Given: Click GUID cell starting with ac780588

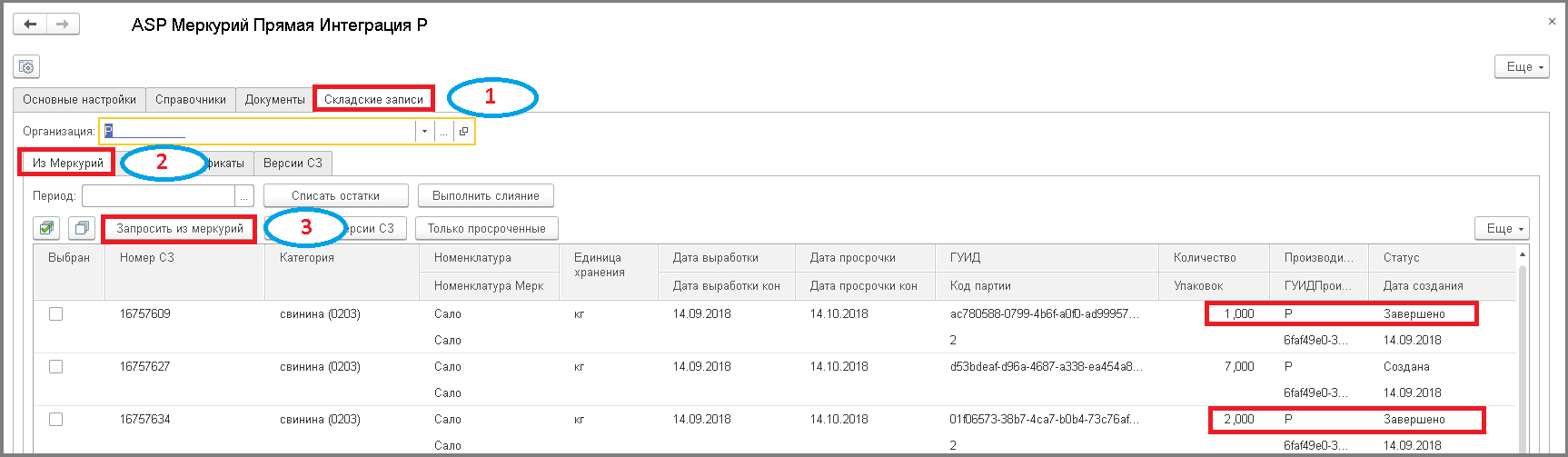Looking at the screenshot, I should point(1044,313).
